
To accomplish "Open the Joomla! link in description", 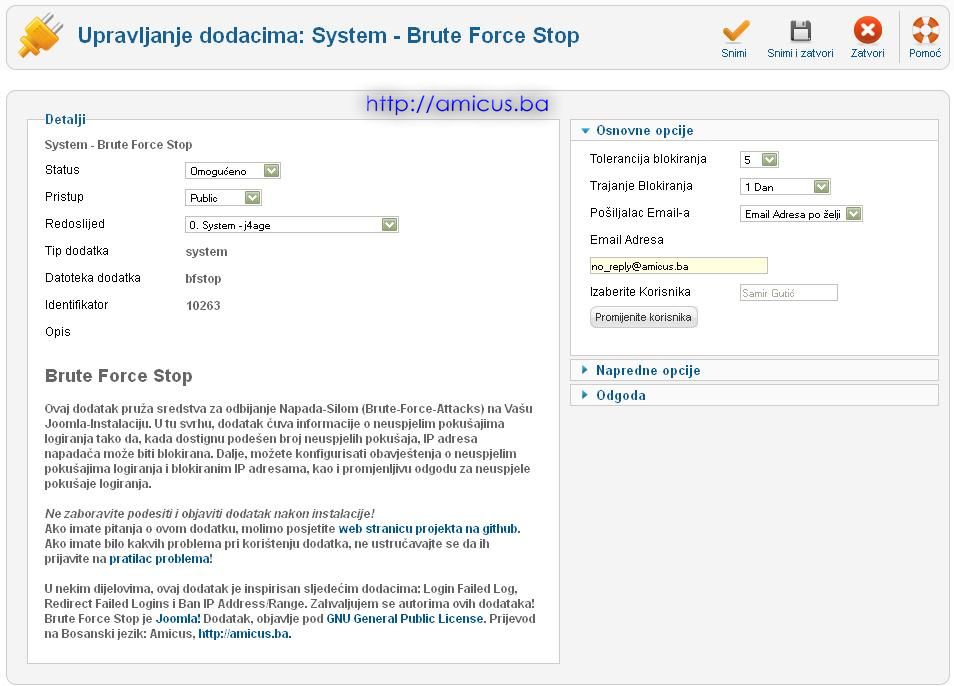I will point(178,618).
